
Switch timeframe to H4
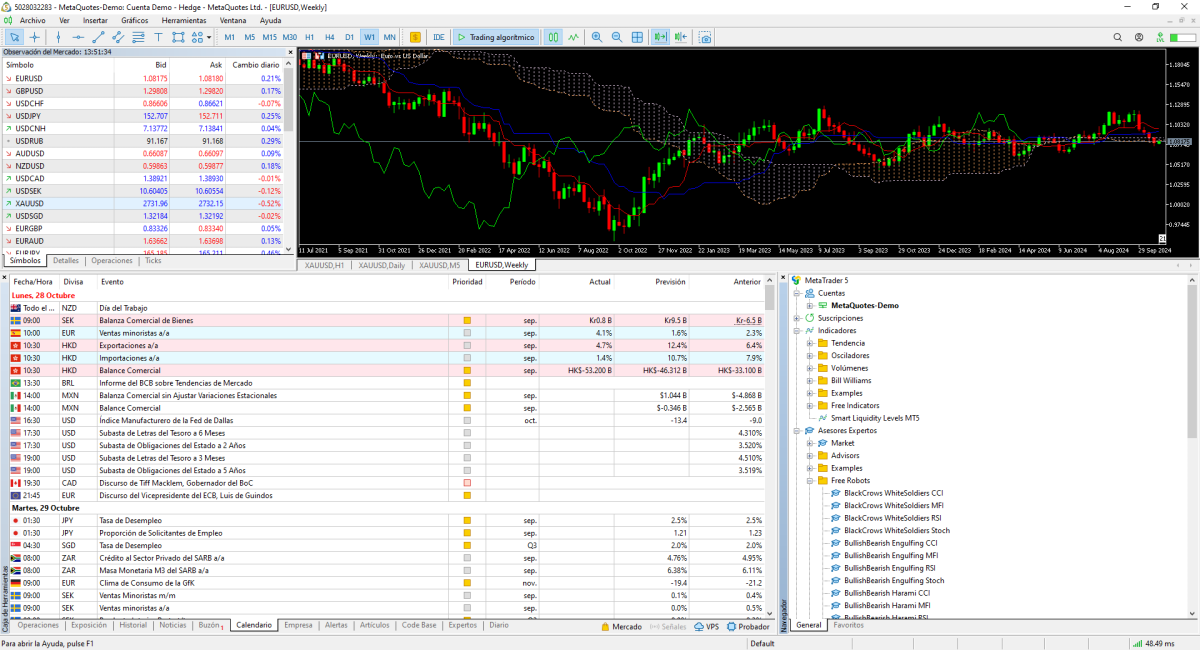pos(329,37)
